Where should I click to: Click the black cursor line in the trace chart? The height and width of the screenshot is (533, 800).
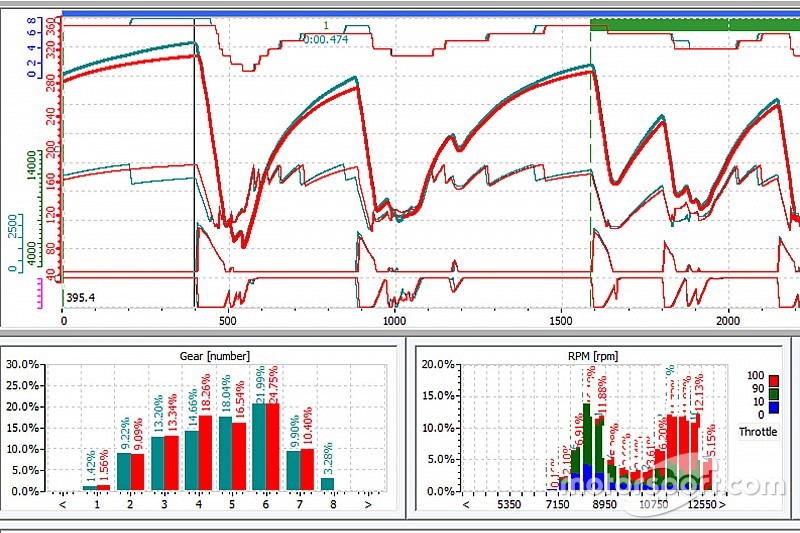pyautogui.click(x=194, y=163)
